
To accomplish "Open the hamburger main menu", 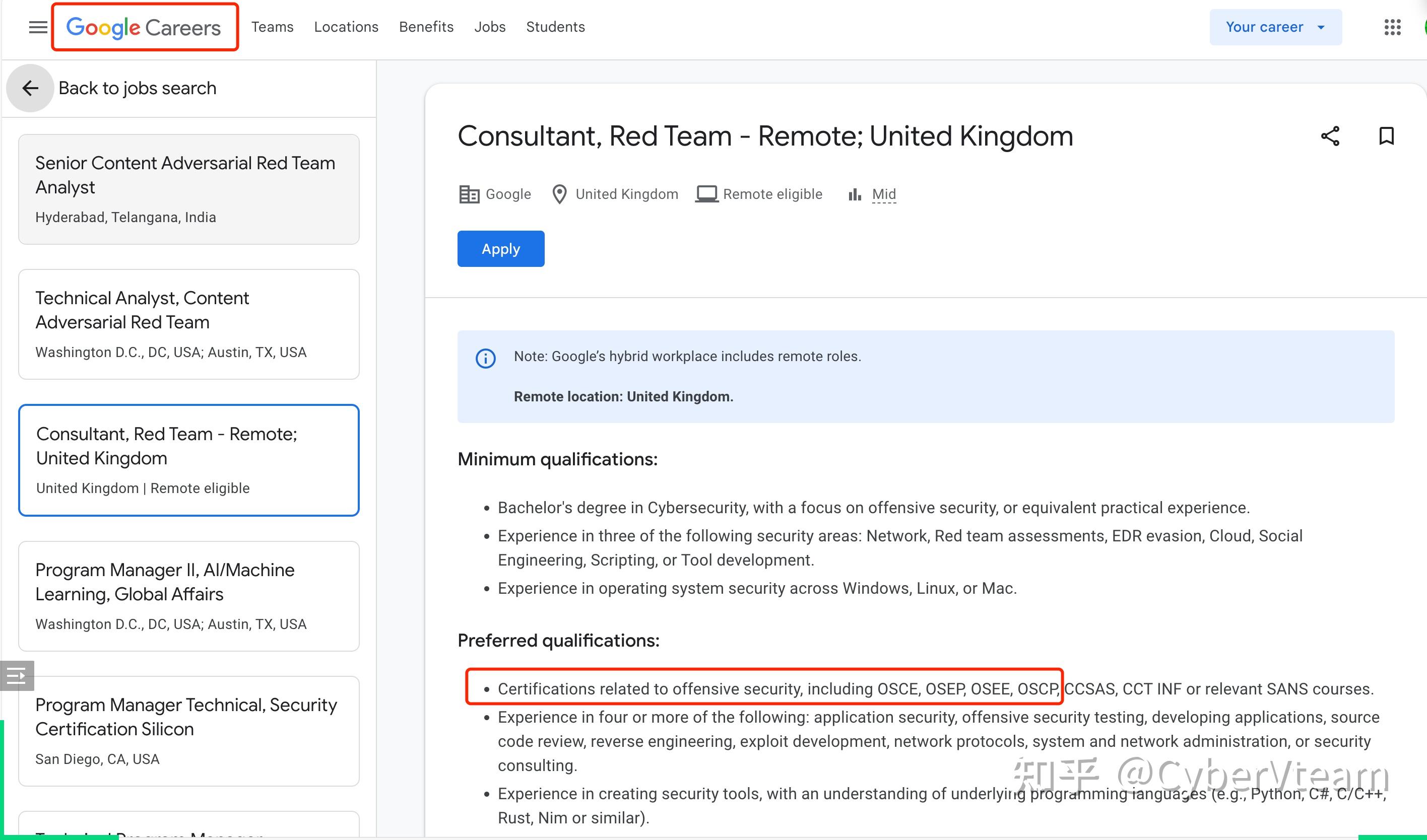I will (x=38, y=27).
